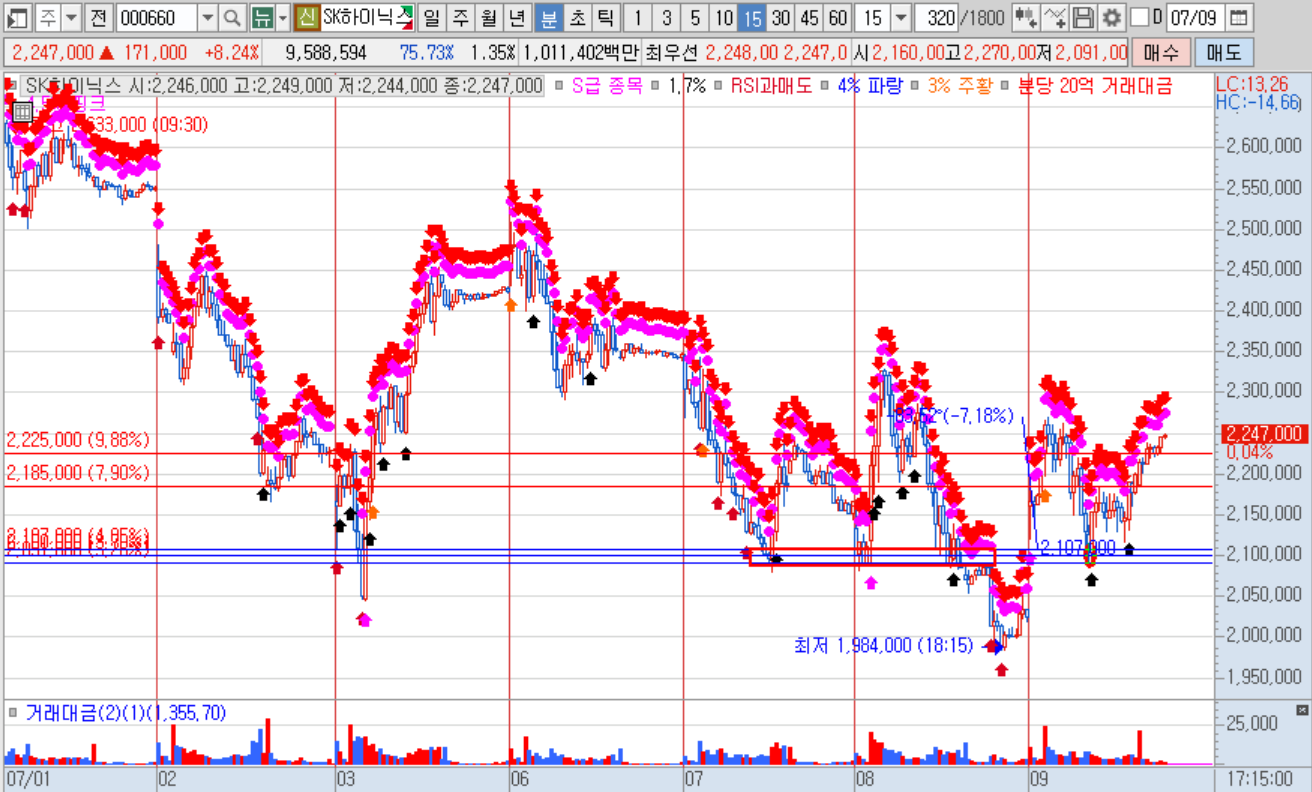1312x792 pixels.
Task: Click the stock search magnifier icon
Action: pyautogui.click(x=232, y=17)
